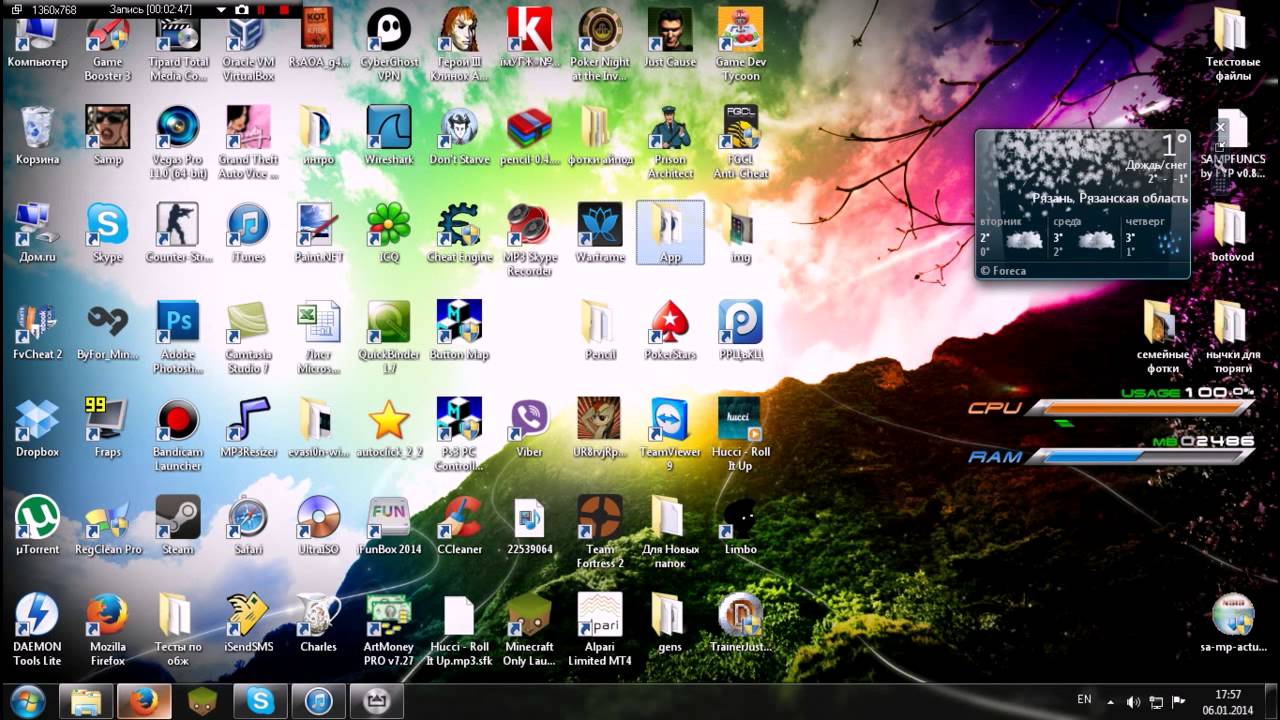Open the ArtMoney PRO v7.27 icon
Screen dimensions: 1280x720
coord(388,630)
